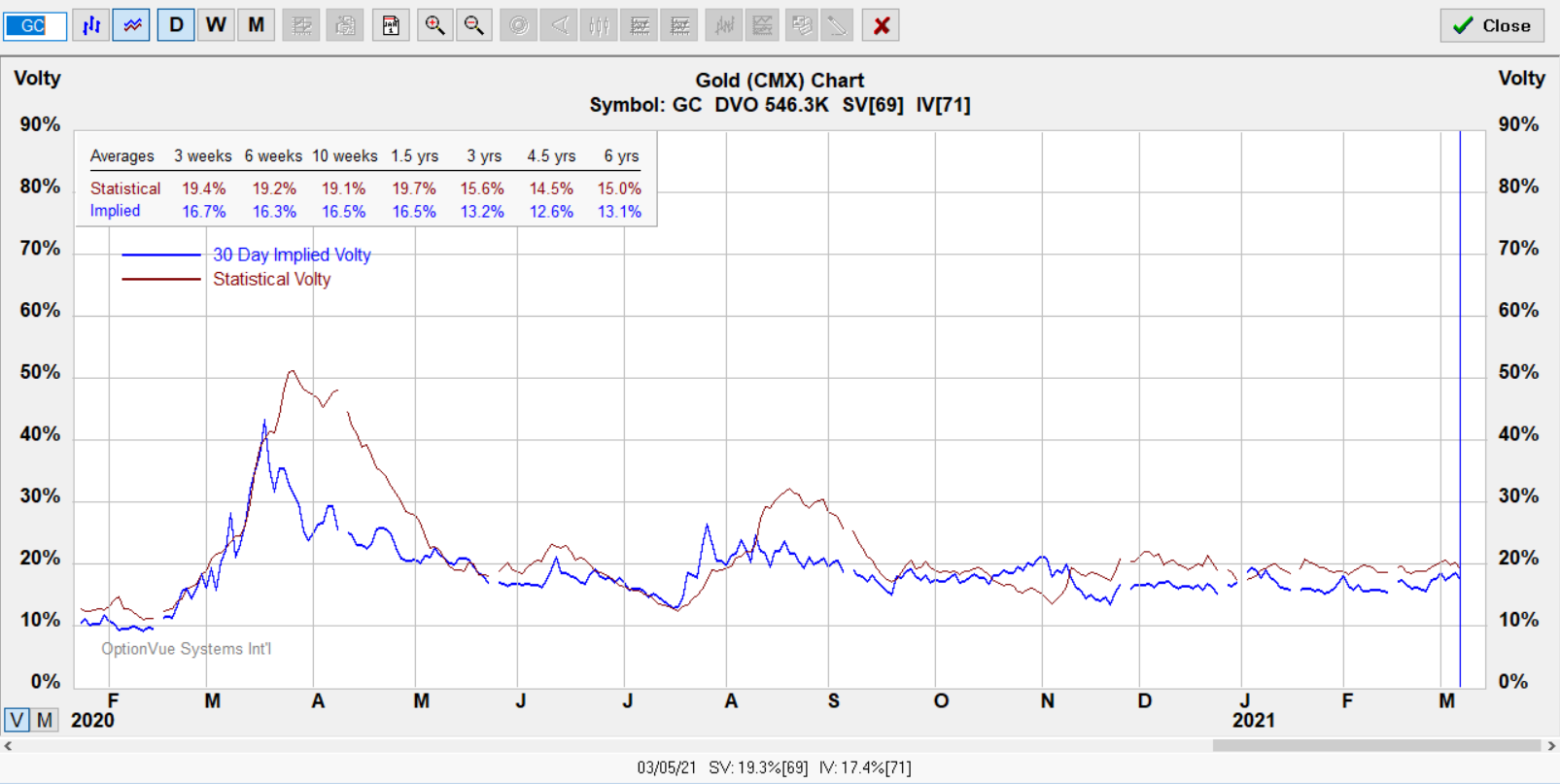This screenshot has height=784, width=1560.
Task: Click Statistical 4.5 yrs value '14.5%'
Action: click(551, 188)
